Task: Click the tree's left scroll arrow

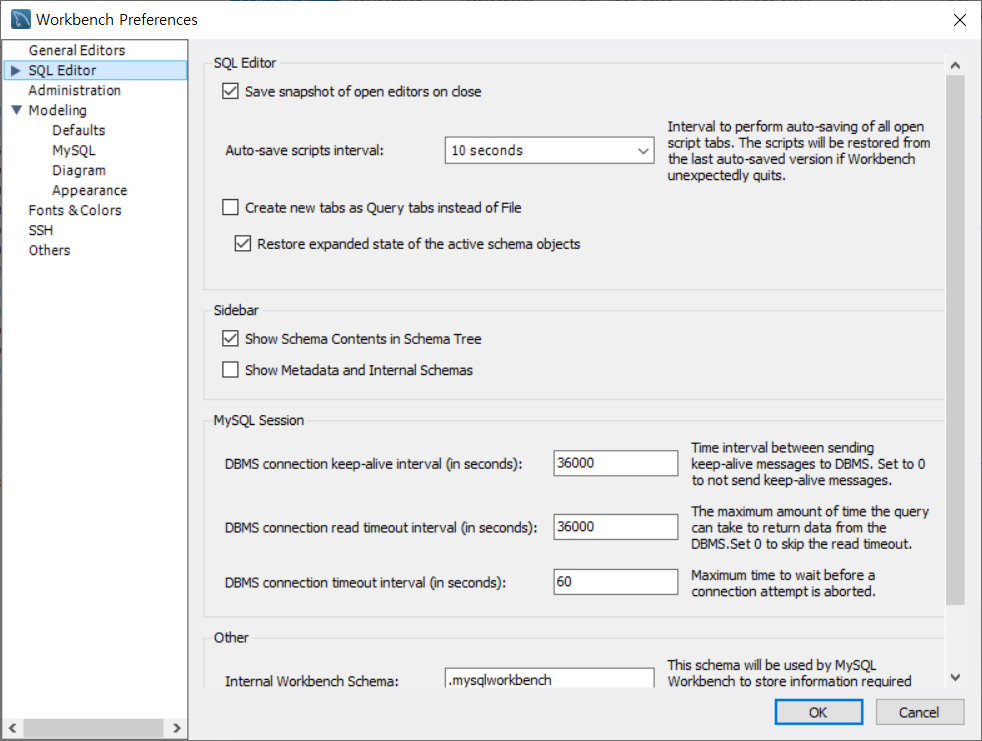Action: coord(12,728)
